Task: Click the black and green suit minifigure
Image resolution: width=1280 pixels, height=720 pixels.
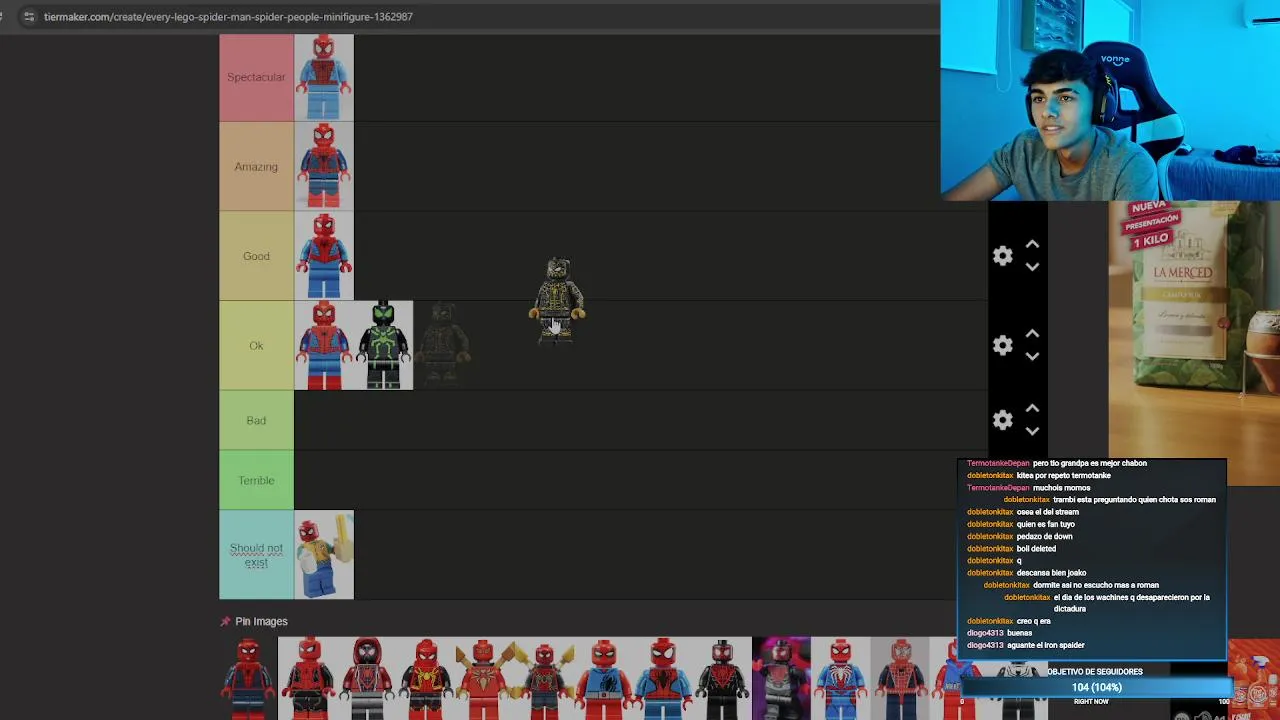Action: pyautogui.click(x=383, y=346)
